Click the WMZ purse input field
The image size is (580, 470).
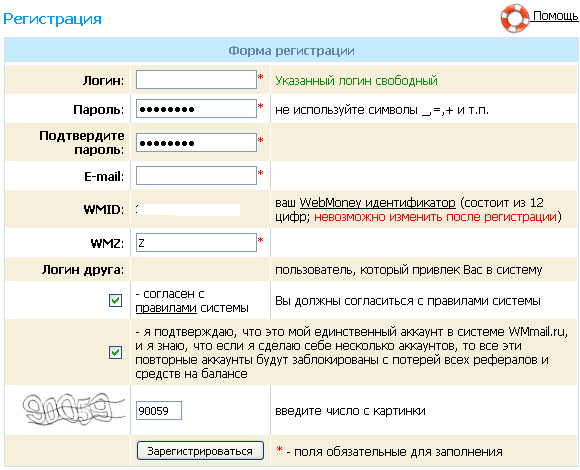[x=196, y=243]
